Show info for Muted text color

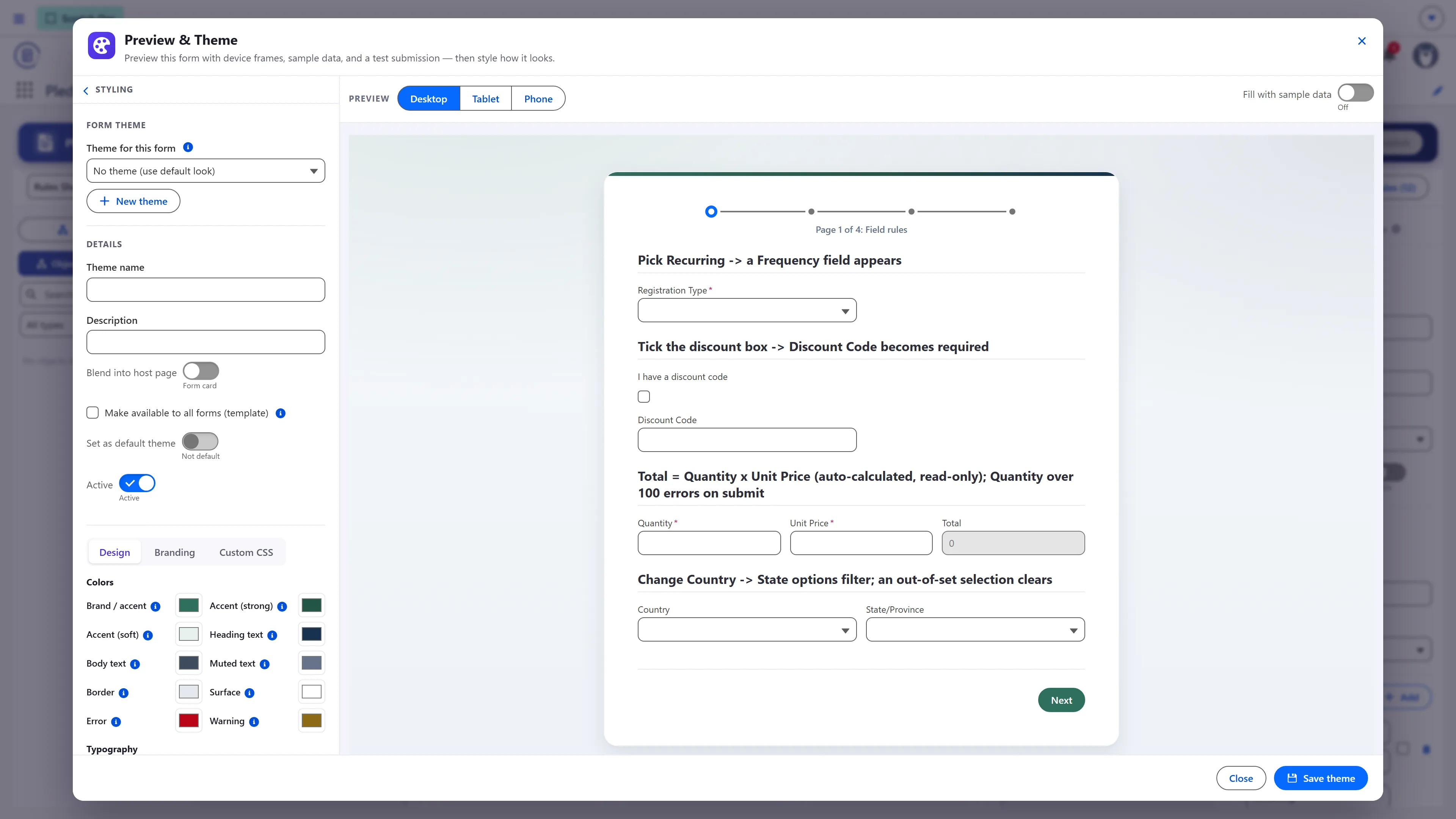click(265, 664)
